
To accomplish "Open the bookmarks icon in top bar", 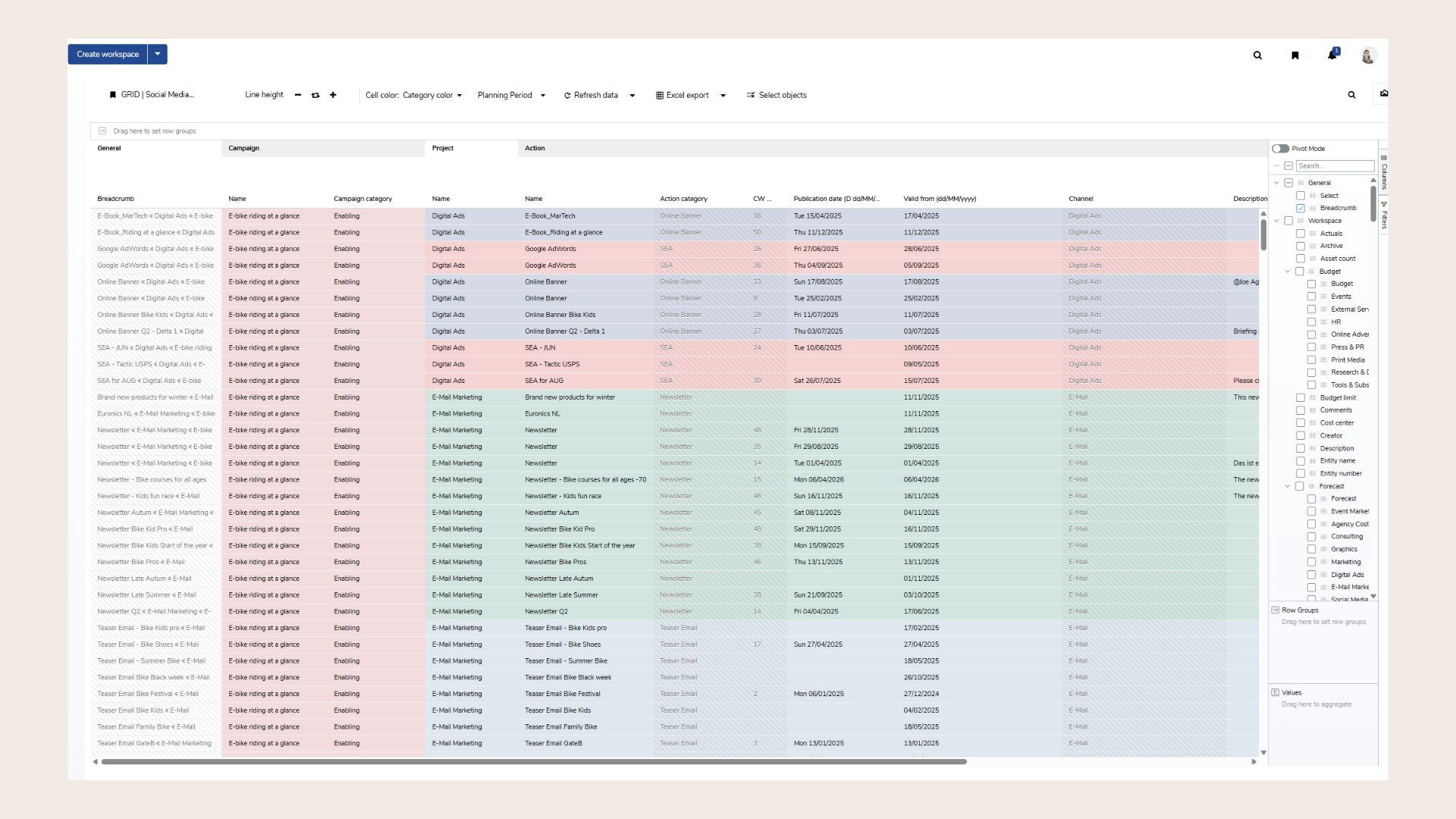I will (1295, 55).
